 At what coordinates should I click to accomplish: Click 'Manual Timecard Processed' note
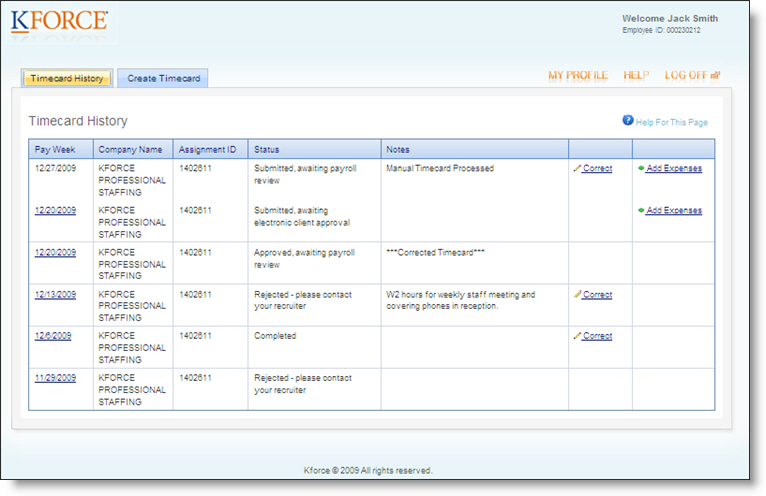(x=440, y=168)
